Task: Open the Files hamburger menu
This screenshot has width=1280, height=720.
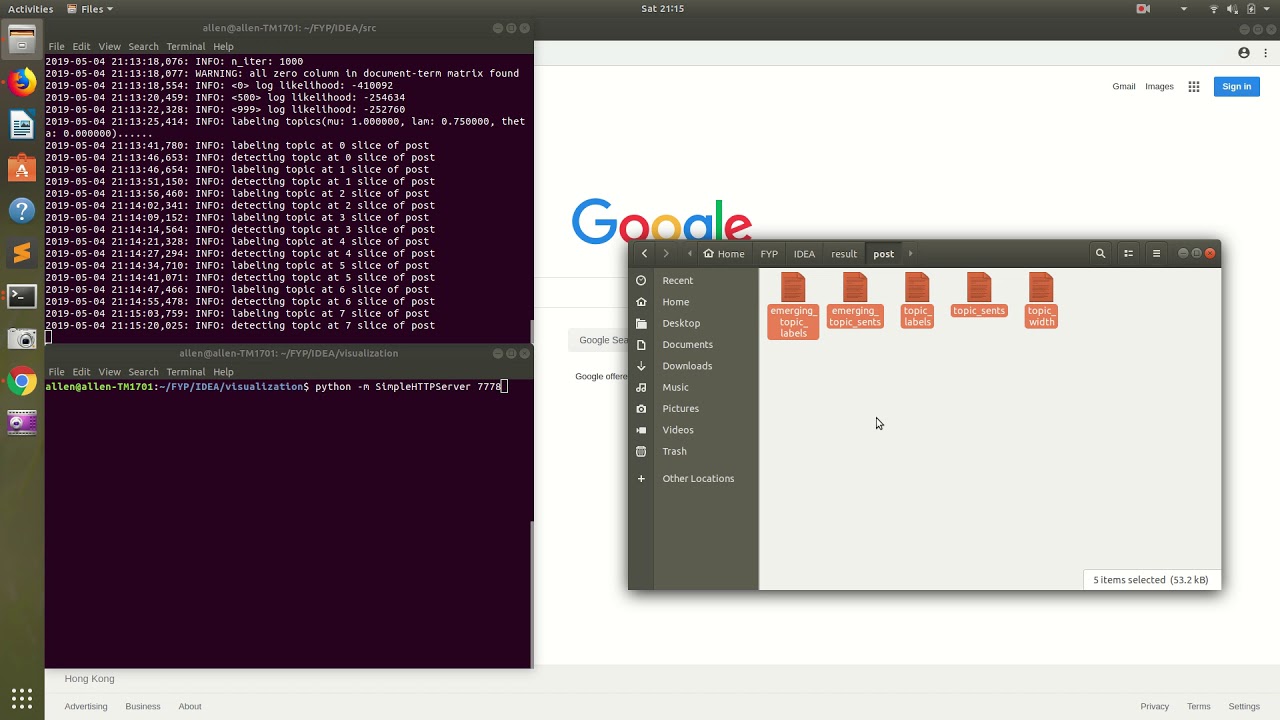Action: point(1156,254)
